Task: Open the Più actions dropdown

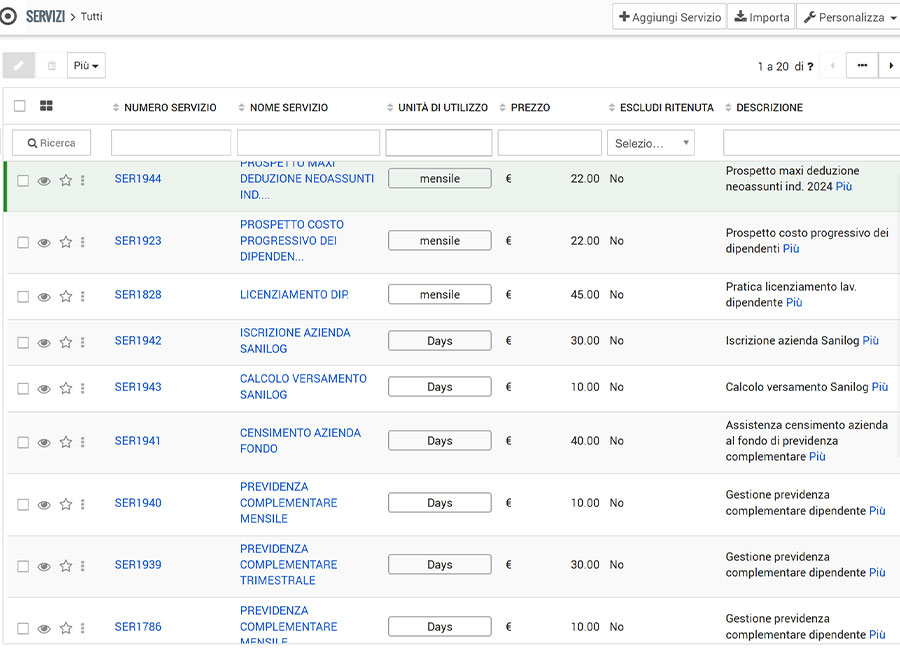Action: pos(86,66)
